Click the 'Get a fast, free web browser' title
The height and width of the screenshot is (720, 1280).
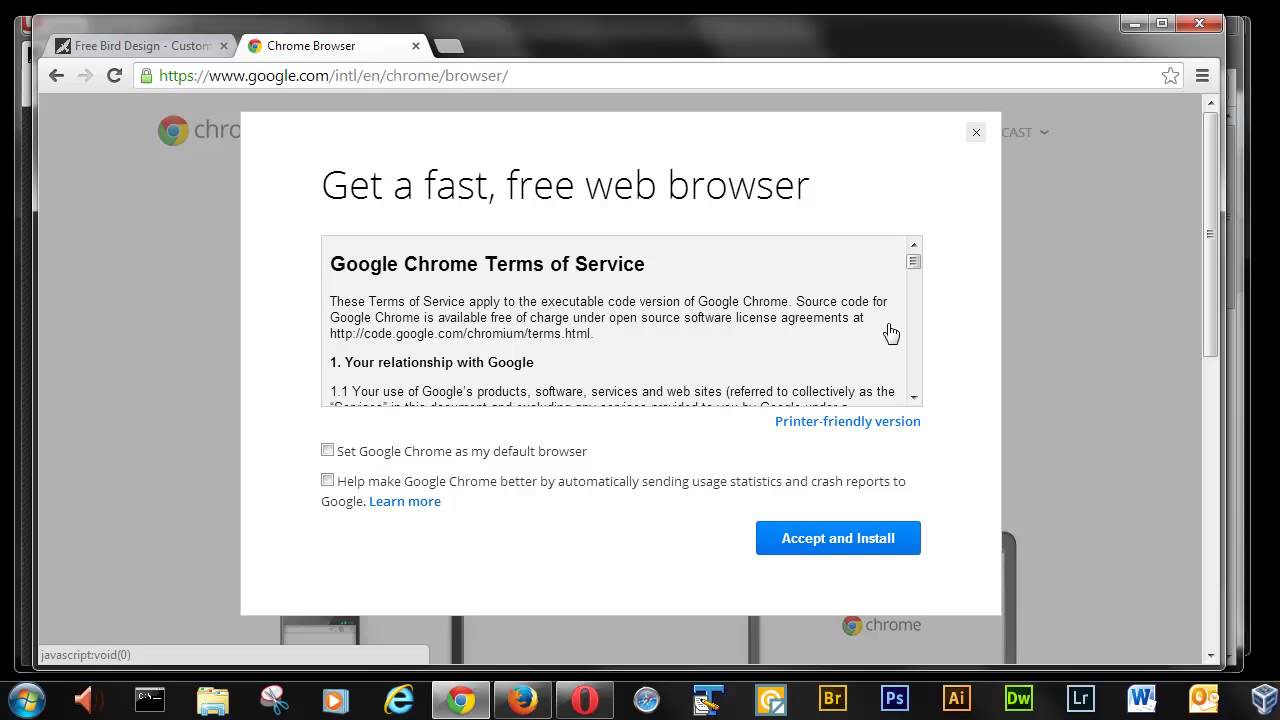[565, 185]
